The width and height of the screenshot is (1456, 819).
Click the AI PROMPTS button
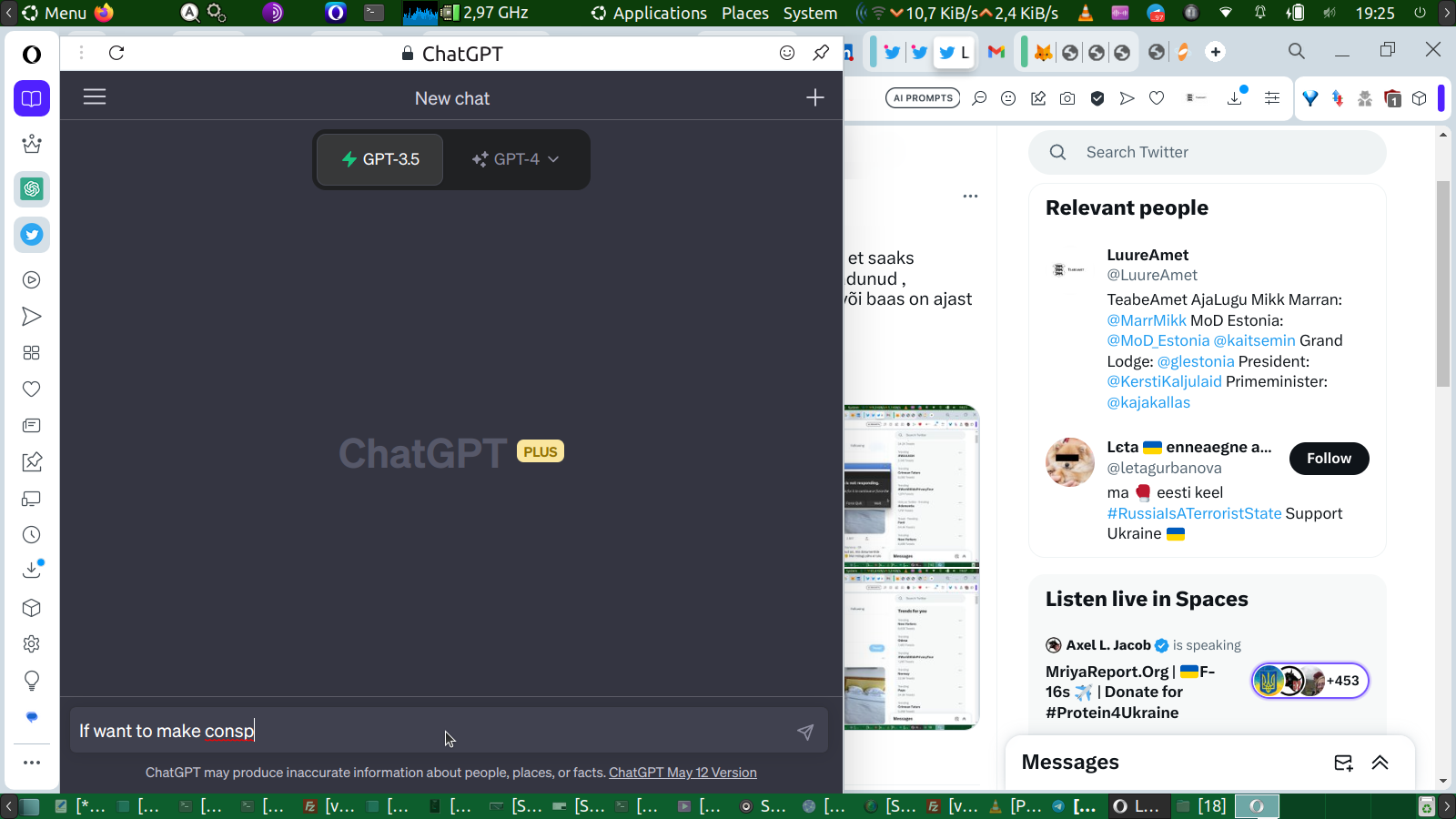pyautogui.click(x=923, y=98)
